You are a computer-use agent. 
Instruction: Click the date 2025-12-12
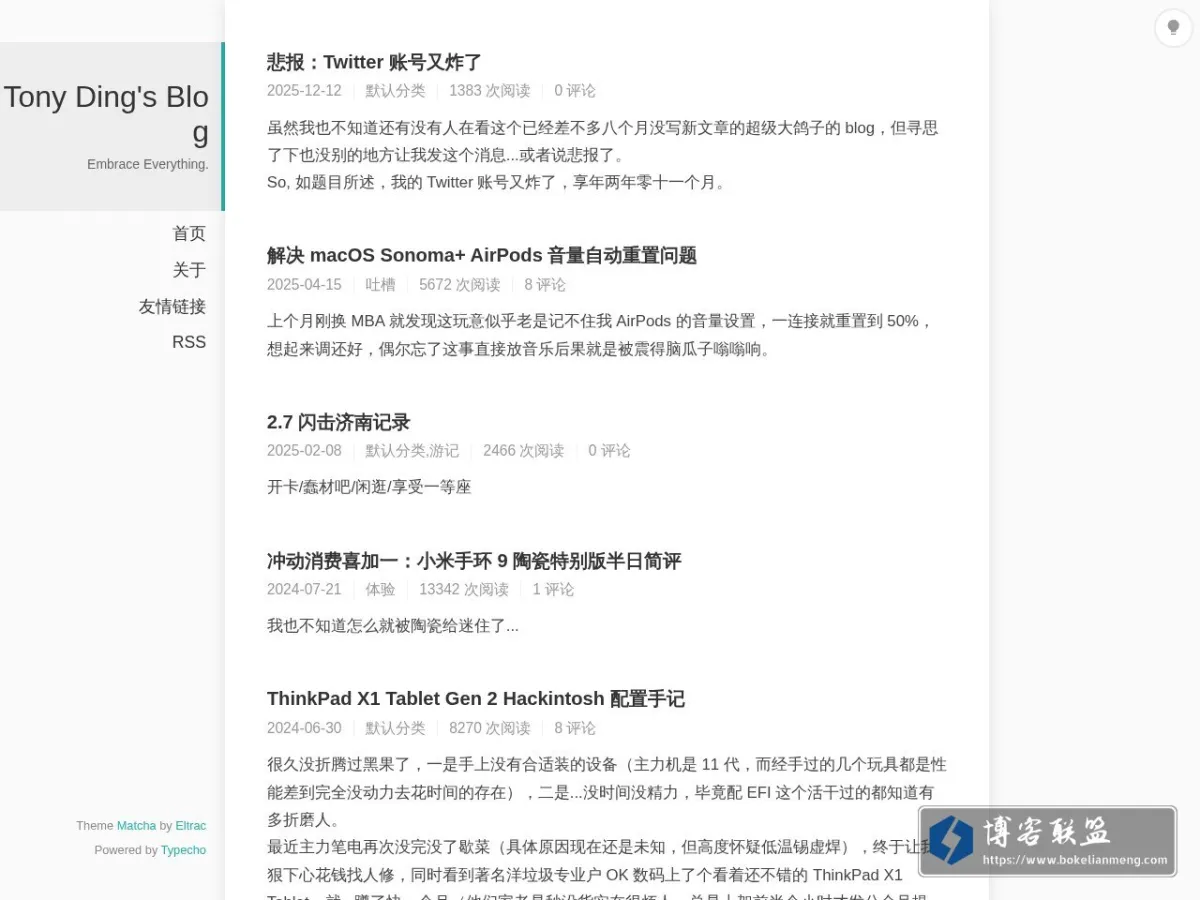[x=304, y=91]
